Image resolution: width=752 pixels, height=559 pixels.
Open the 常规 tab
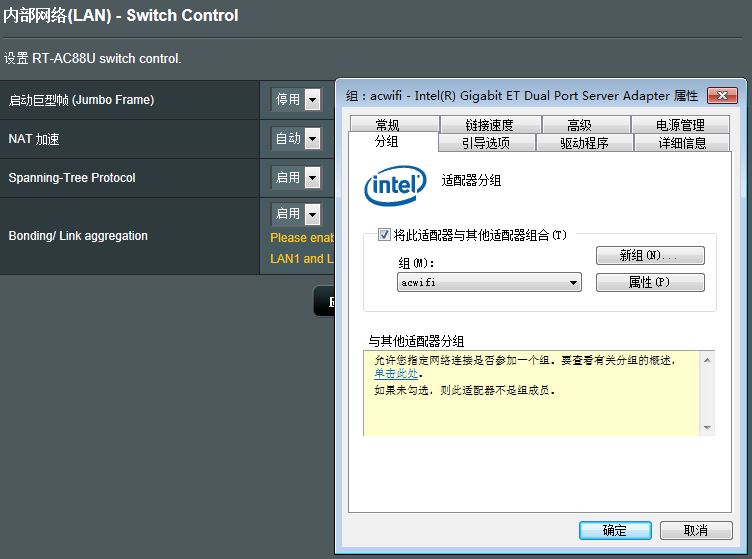tap(395, 124)
